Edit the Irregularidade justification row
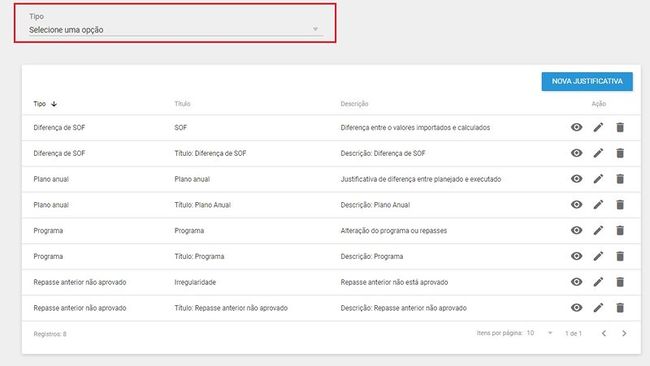Image resolution: width=650 pixels, height=366 pixels. click(x=598, y=282)
